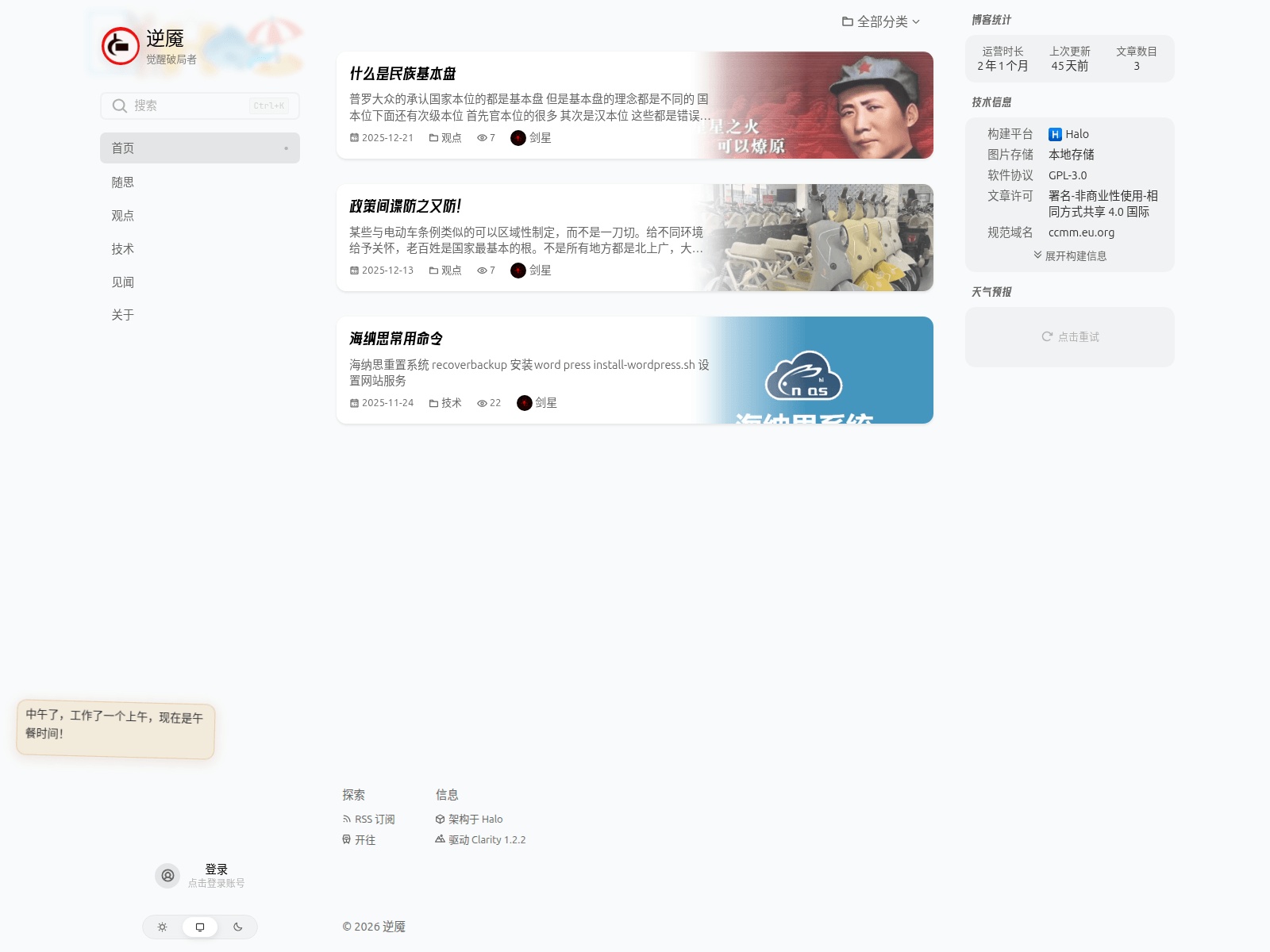This screenshot has width=1270, height=952.
Task: Click the 中午了 greeting notification bubble
Action: click(x=116, y=730)
